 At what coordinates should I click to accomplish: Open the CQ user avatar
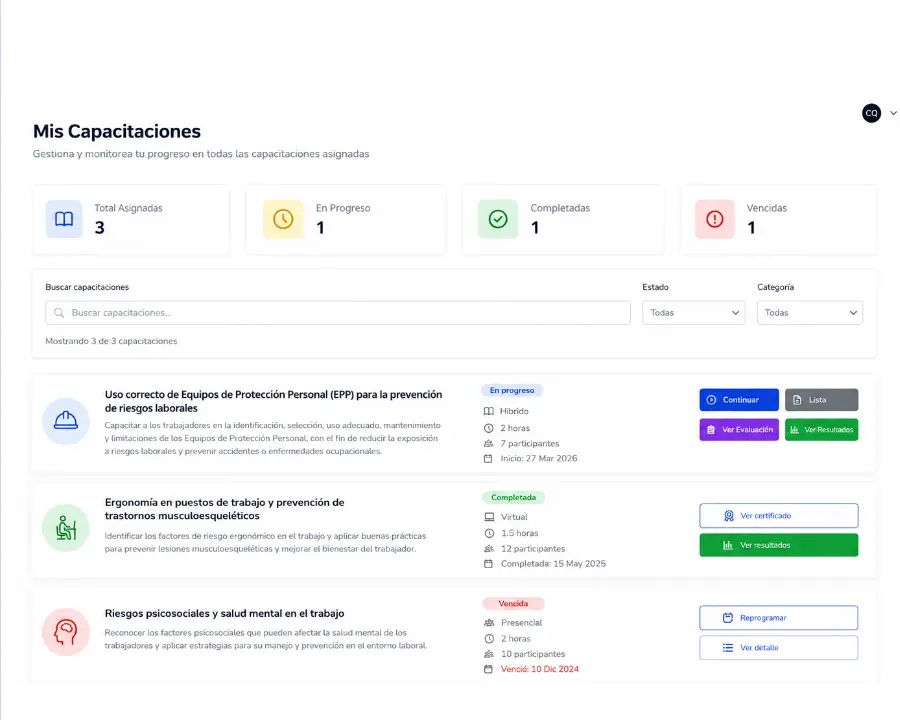(x=871, y=113)
